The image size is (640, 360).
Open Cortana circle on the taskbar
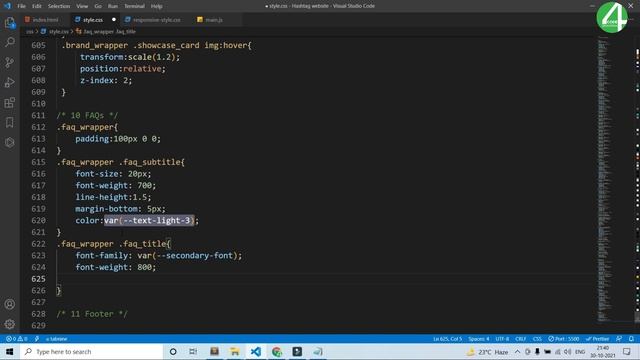pyautogui.click(x=173, y=351)
